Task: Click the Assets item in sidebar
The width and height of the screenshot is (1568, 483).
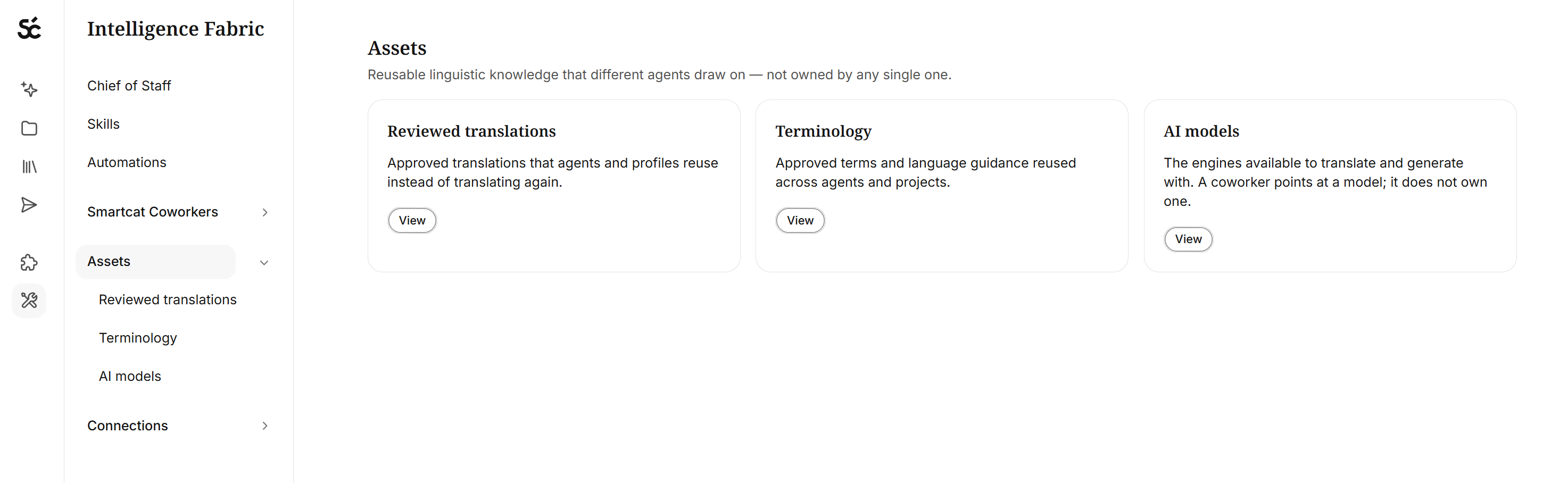Action: point(155,262)
